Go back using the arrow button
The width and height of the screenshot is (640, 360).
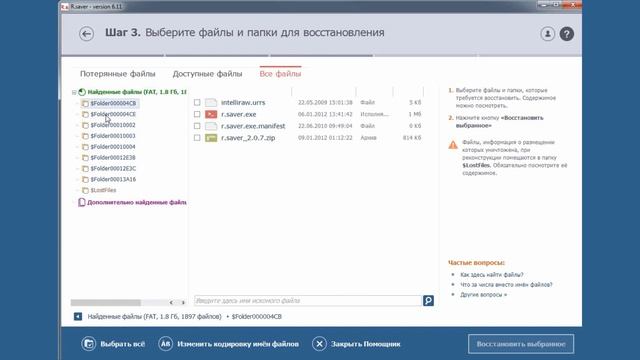point(86,34)
